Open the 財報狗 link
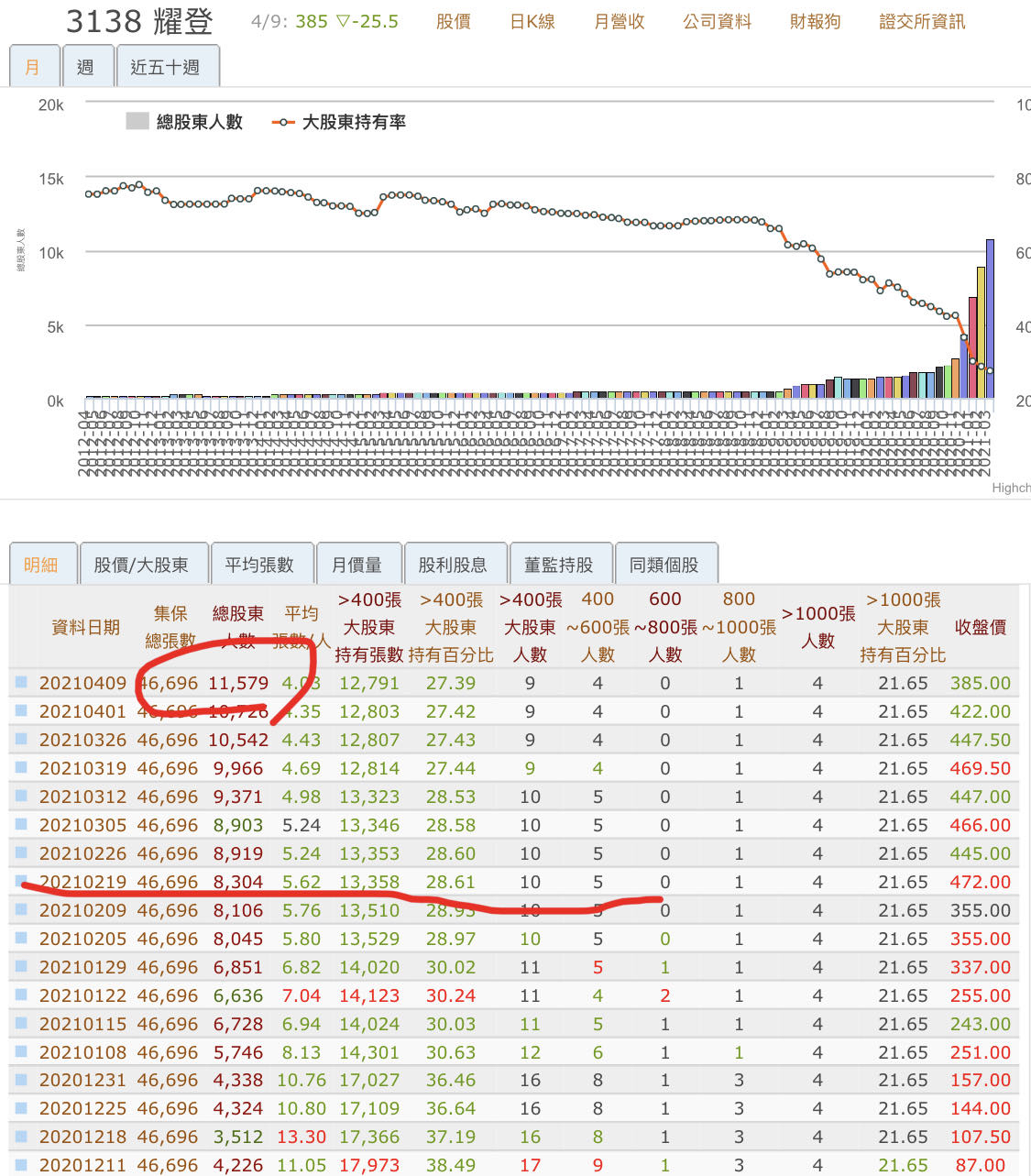1031x1176 pixels. click(815, 21)
